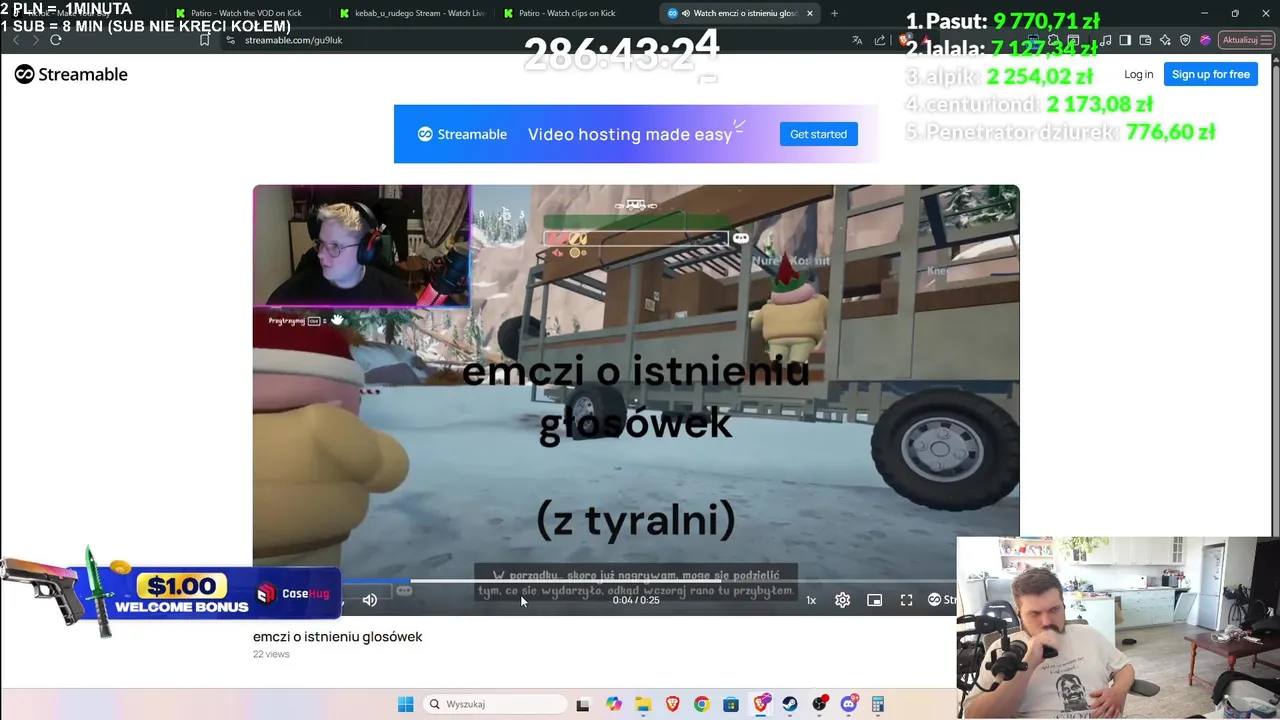This screenshot has height=720, width=1280.
Task: Click Sign up for free button
Action: pyautogui.click(x=1210, y=74)
